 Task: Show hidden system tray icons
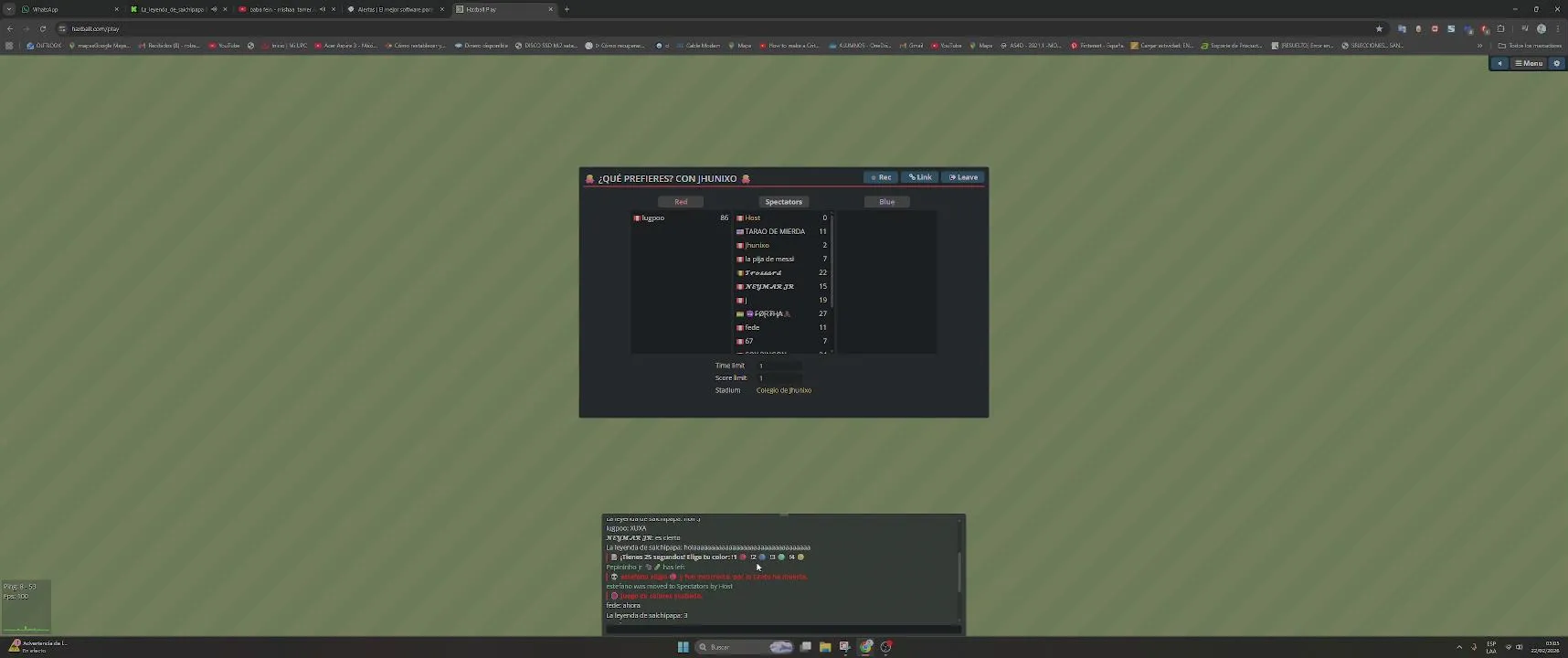[x=1458, y=647]
